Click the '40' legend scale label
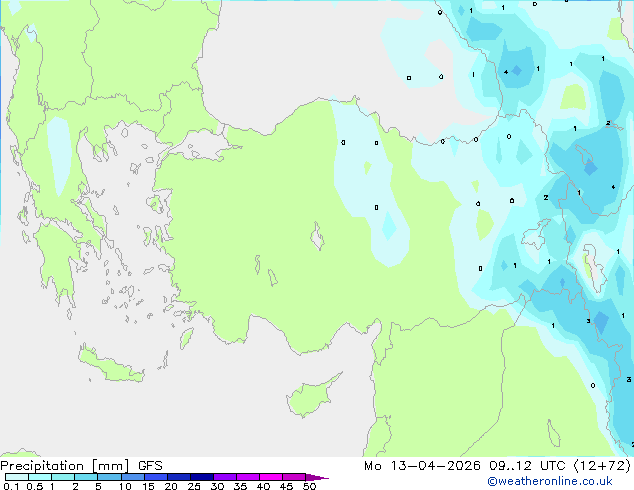 pos(264,486)
